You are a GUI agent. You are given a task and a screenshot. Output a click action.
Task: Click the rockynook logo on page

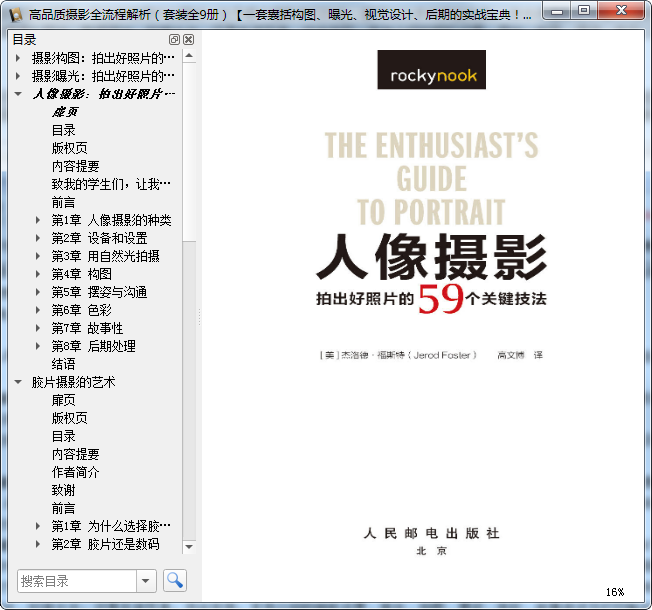432,69
